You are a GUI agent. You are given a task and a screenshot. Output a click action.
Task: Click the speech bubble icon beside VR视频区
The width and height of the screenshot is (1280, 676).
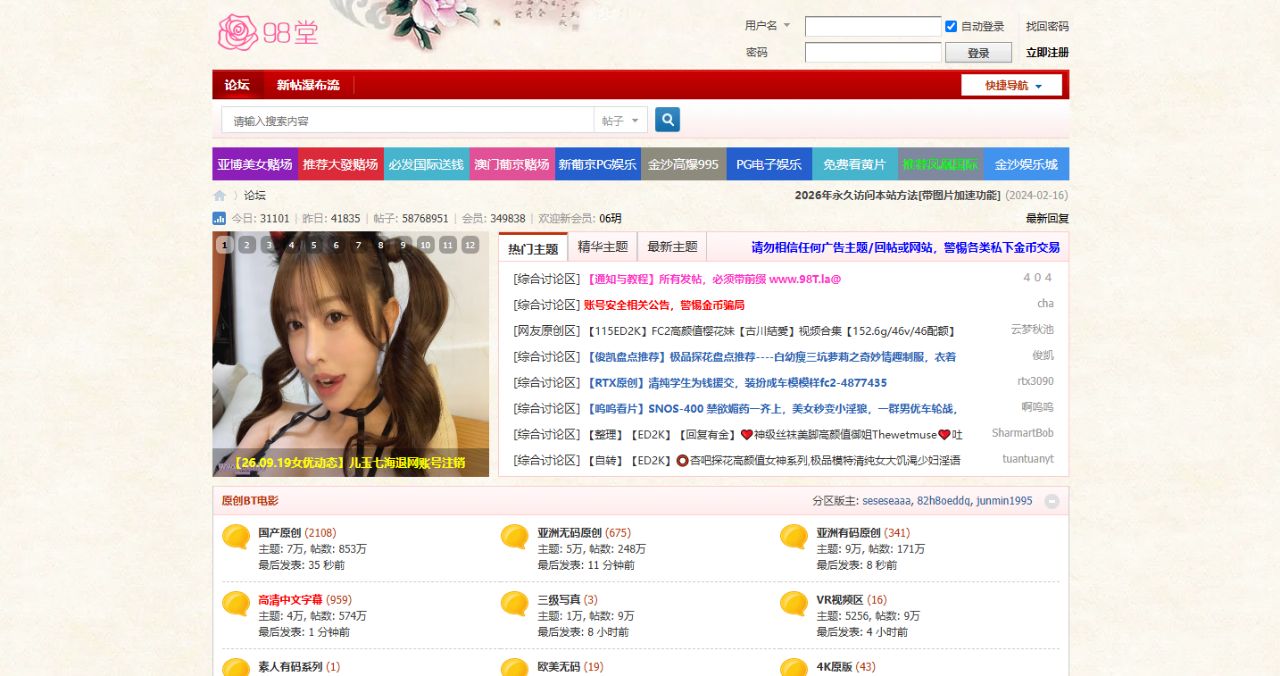click(x=794, y=604)
